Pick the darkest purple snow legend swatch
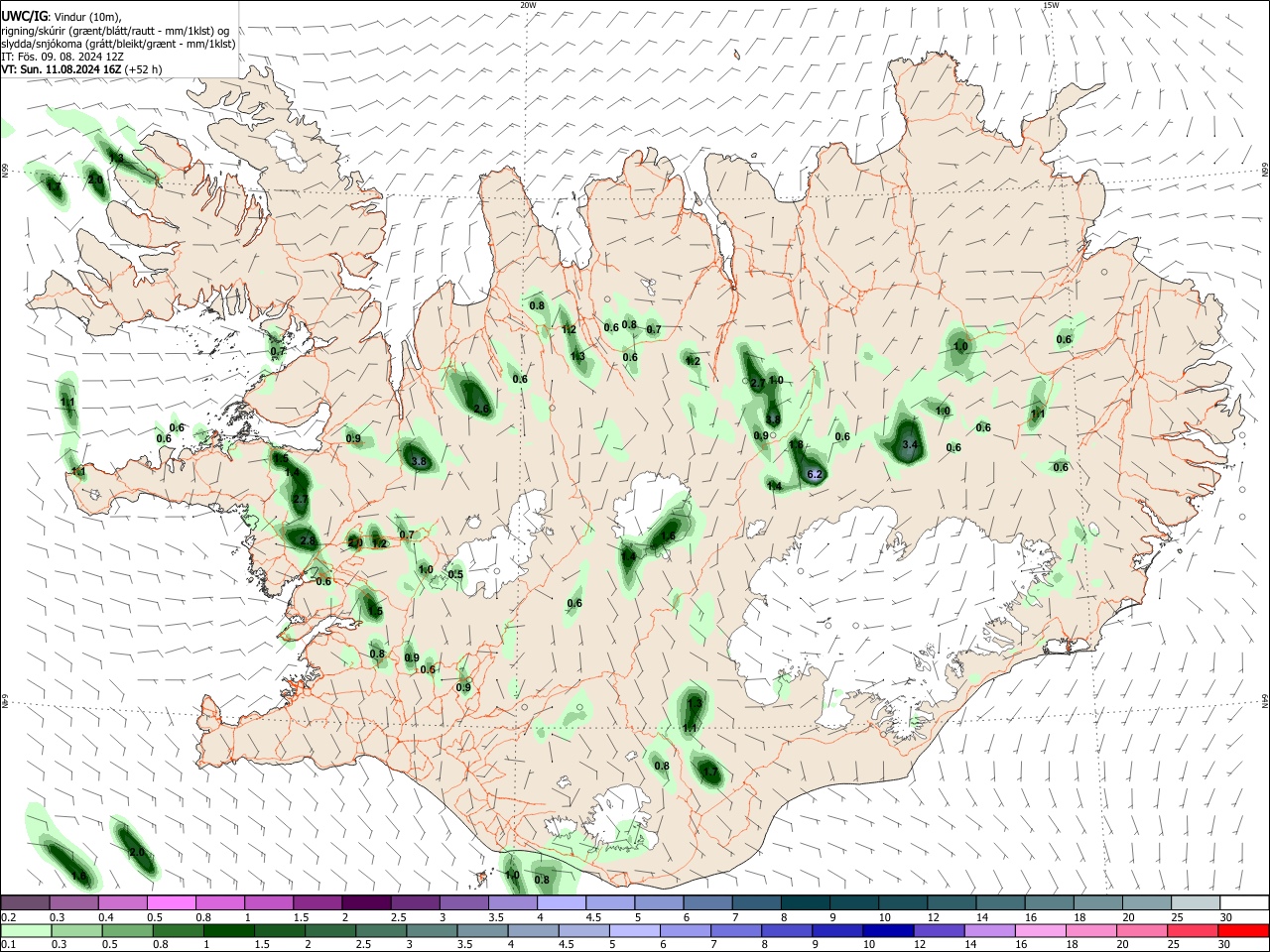 366,902
